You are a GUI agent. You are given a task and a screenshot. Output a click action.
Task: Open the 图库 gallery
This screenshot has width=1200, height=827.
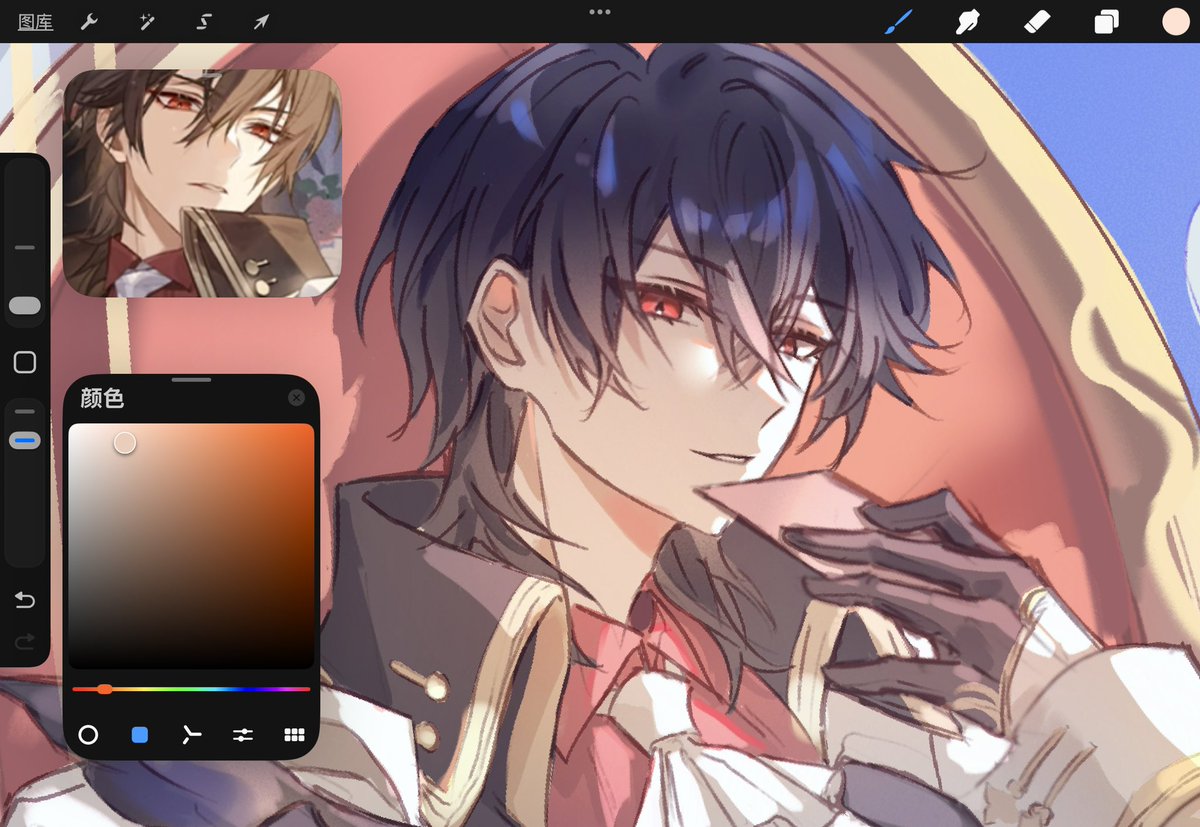pyautogui.click(x=35, y=21)
